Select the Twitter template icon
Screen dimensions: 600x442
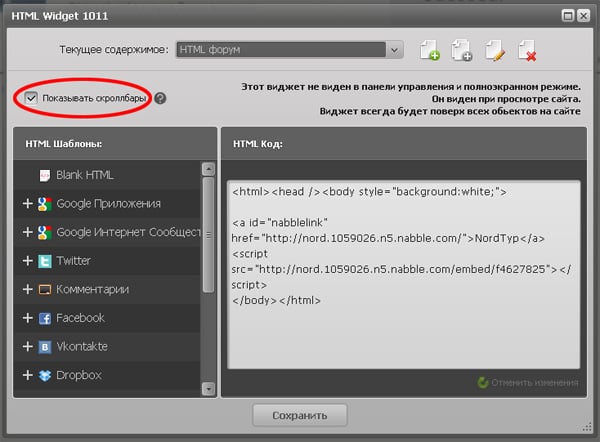click(45, 261)
